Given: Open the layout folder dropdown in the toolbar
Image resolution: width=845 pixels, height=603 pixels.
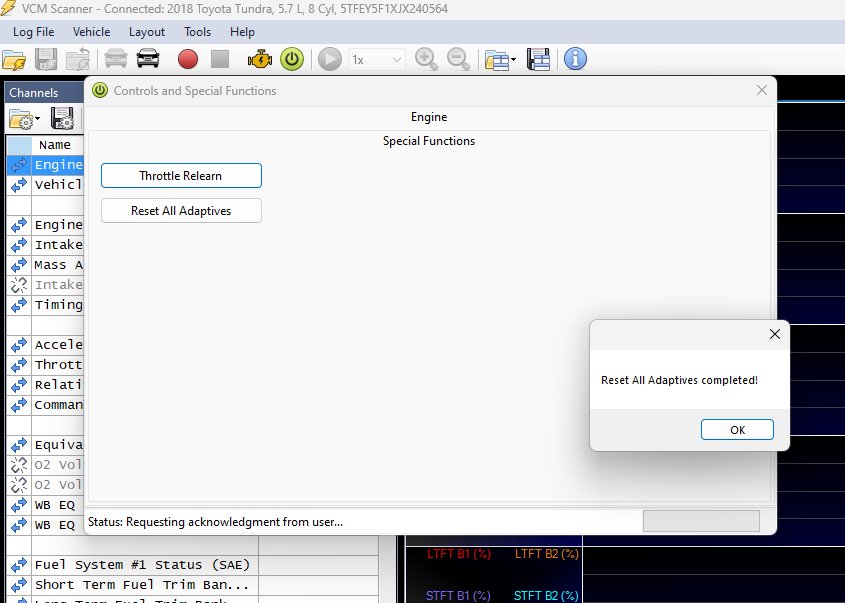Looking at the screenshot, I should point(500,60).
